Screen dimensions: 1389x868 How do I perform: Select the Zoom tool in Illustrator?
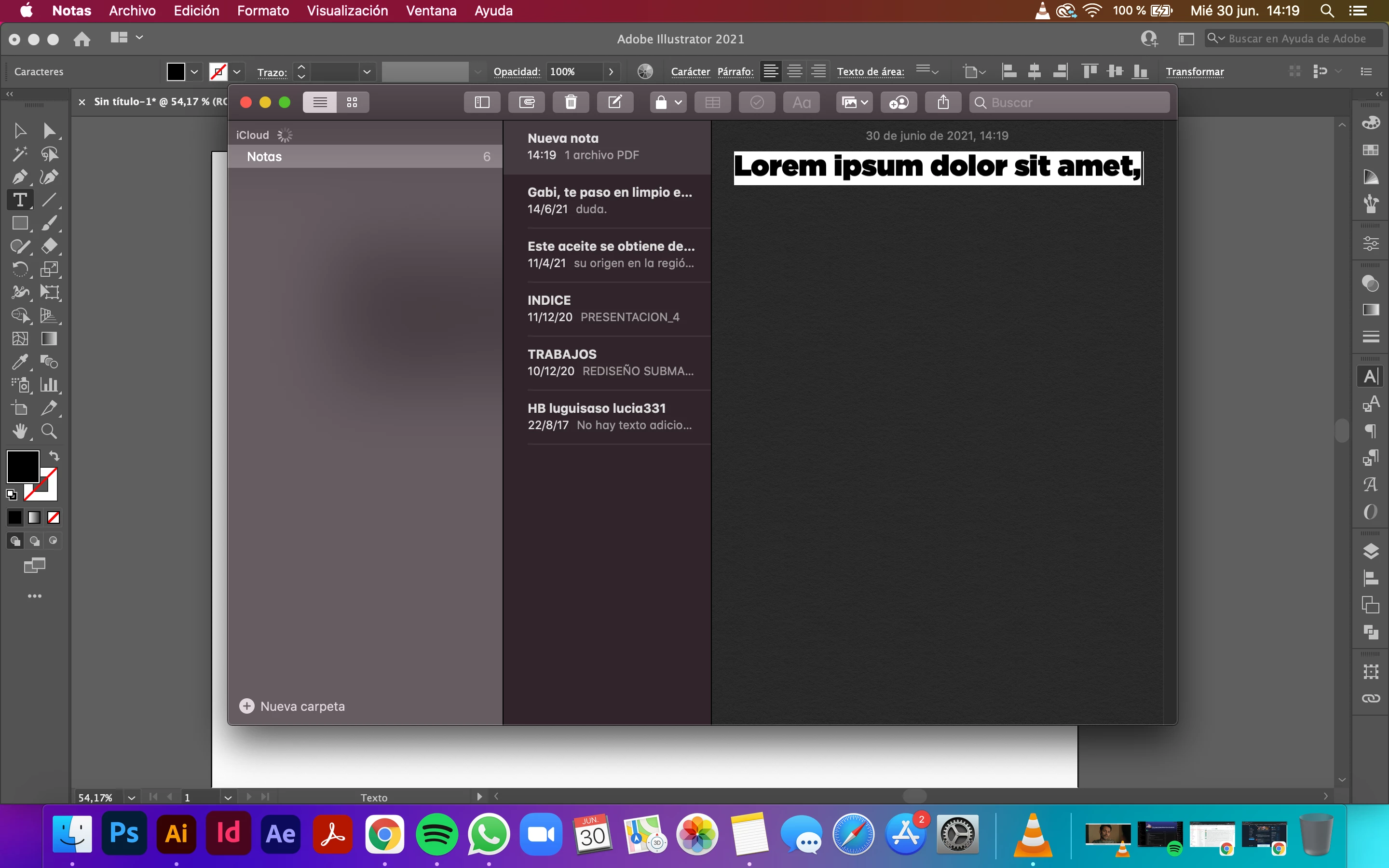coord(49,431)
